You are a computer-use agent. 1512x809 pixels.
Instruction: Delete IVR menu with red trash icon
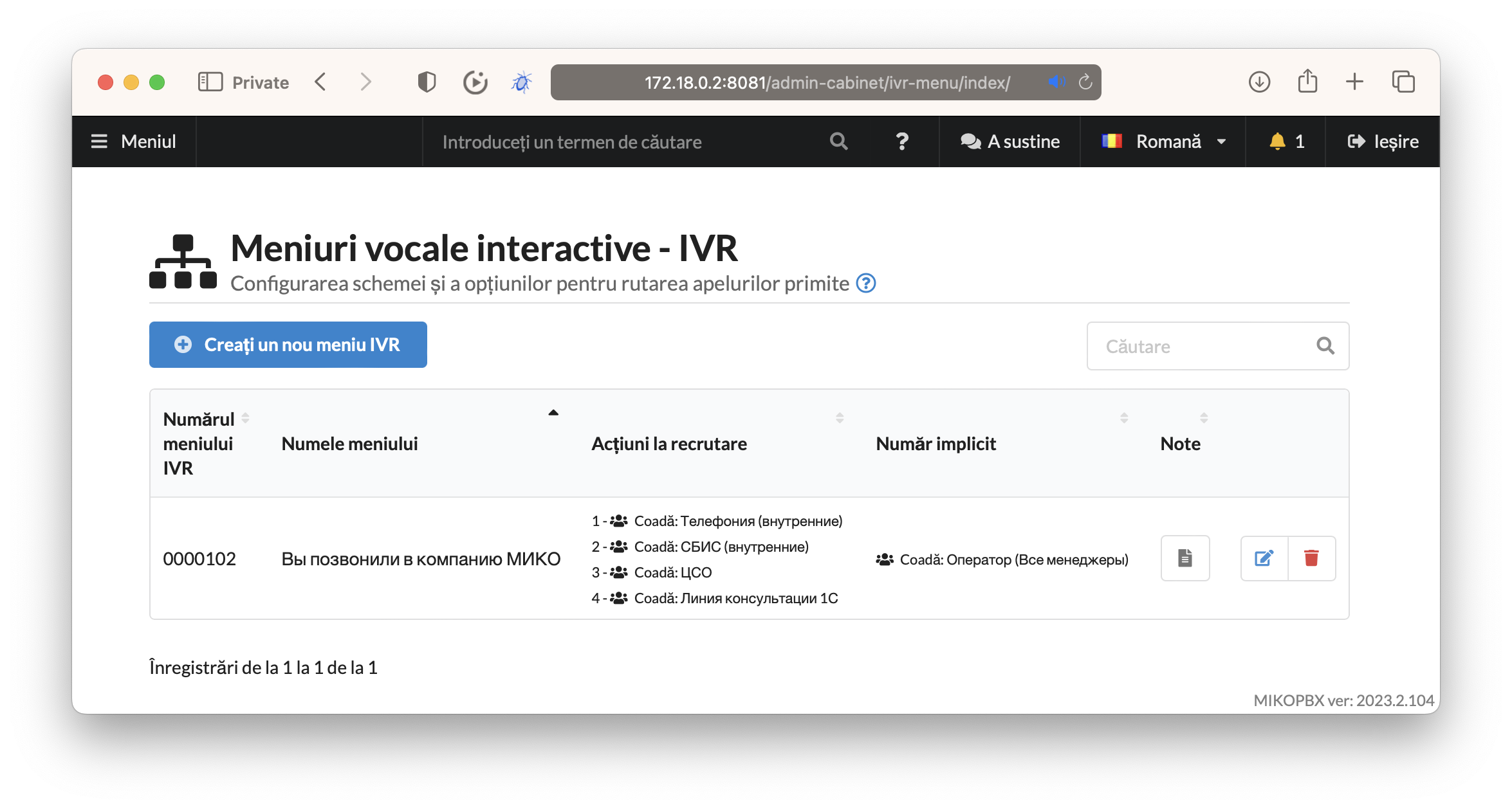(x=1311, y=558)
